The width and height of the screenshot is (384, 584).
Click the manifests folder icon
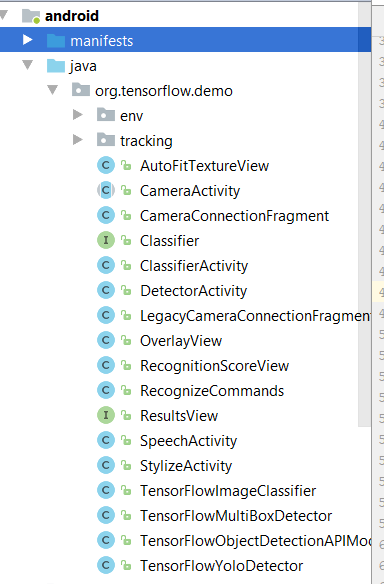pos(56,41)
